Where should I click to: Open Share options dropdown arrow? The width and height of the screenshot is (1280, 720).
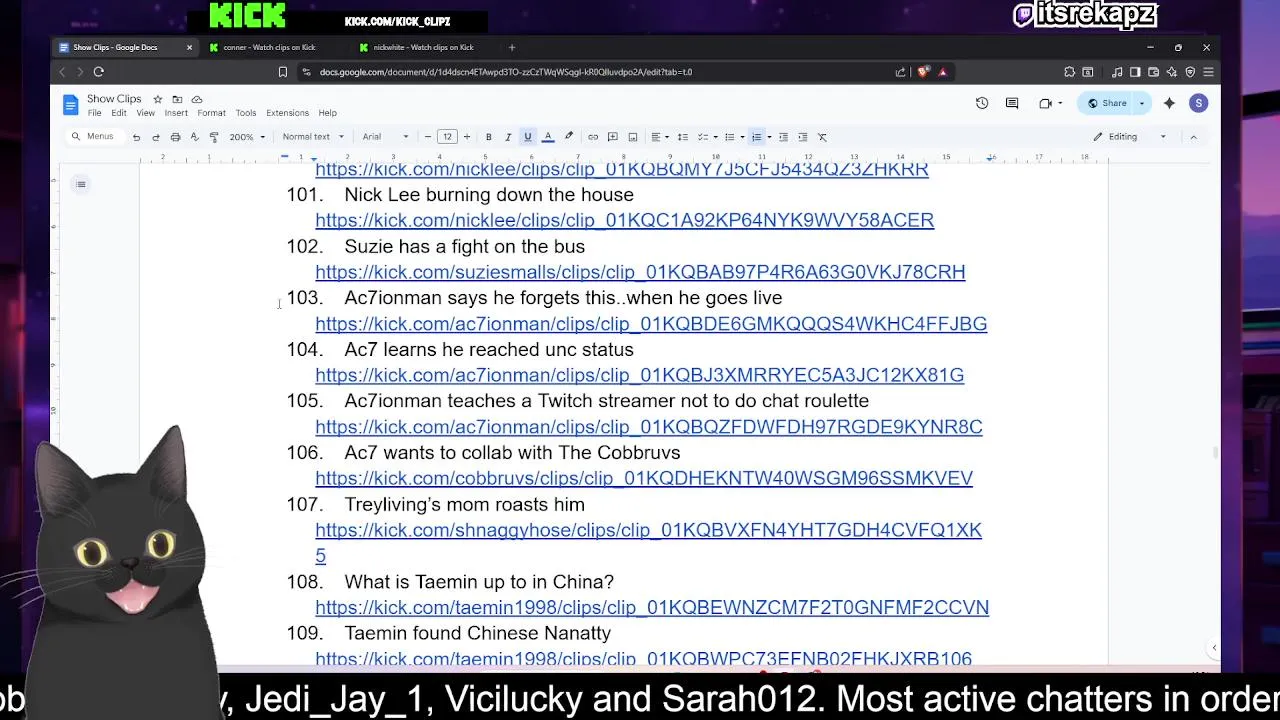pyautogui.click(x=1141, y=103)
